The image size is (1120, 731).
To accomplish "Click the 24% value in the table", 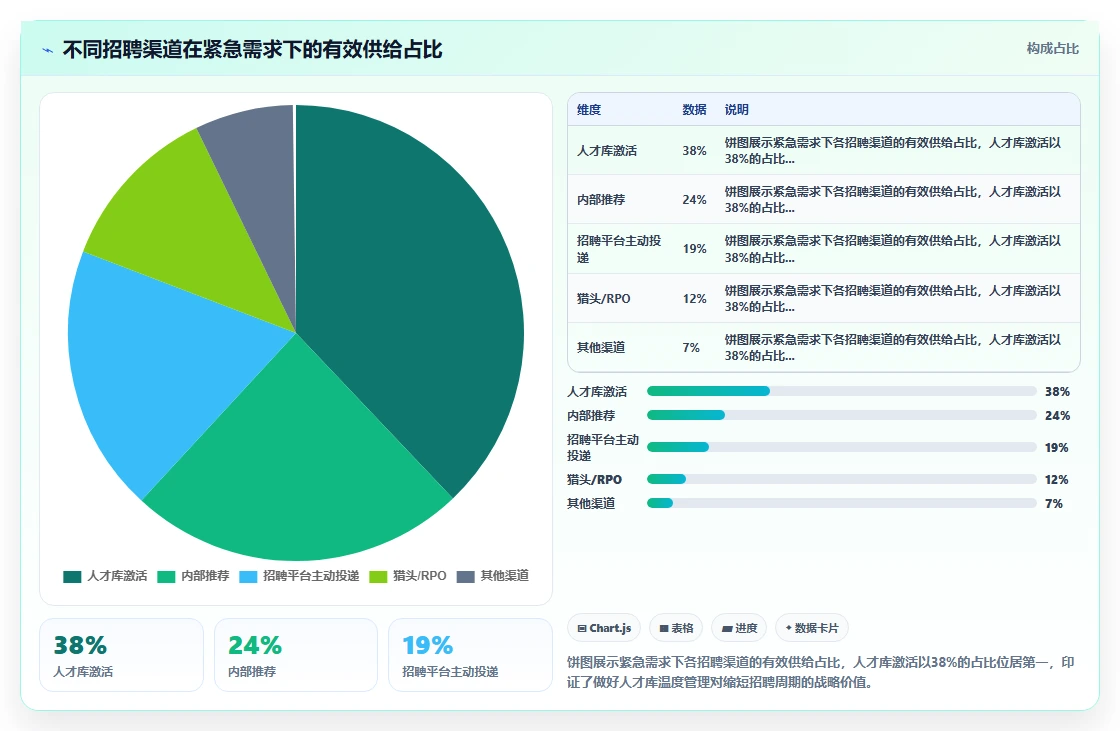I will (x=694, y=200).
